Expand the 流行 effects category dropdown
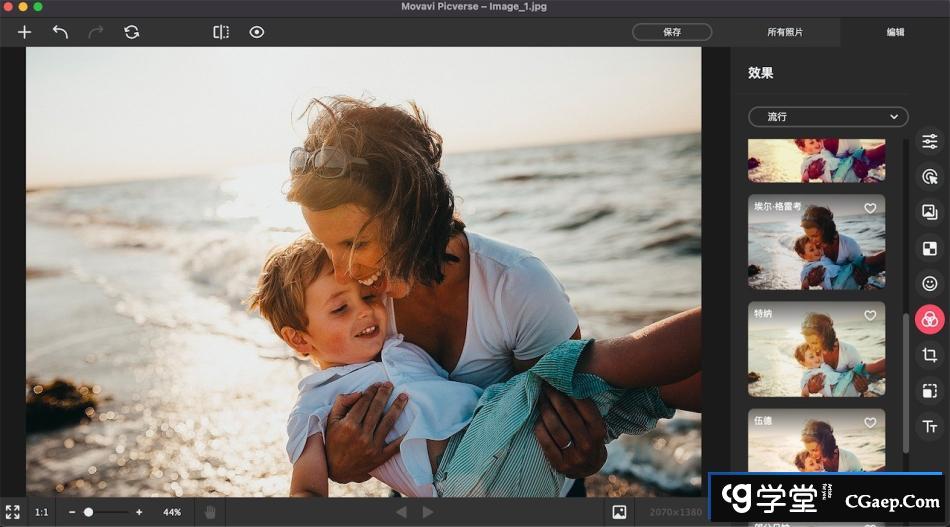The height and width of the screenshot is (527, 950). point(828,117)
